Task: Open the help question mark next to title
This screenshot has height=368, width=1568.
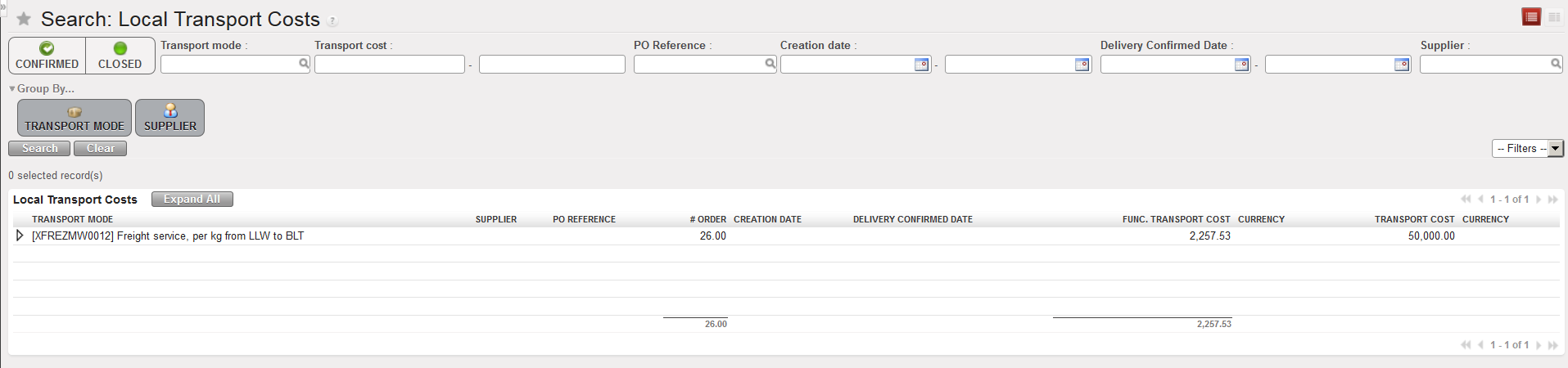Action: point(332,21)
